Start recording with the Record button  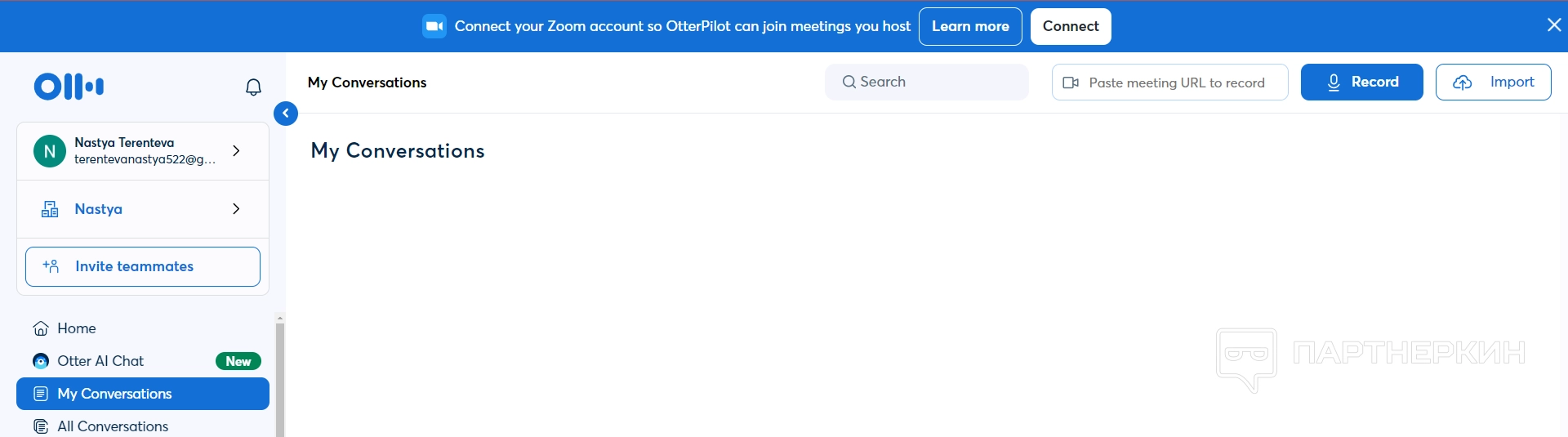click(x=1361, y=82)
